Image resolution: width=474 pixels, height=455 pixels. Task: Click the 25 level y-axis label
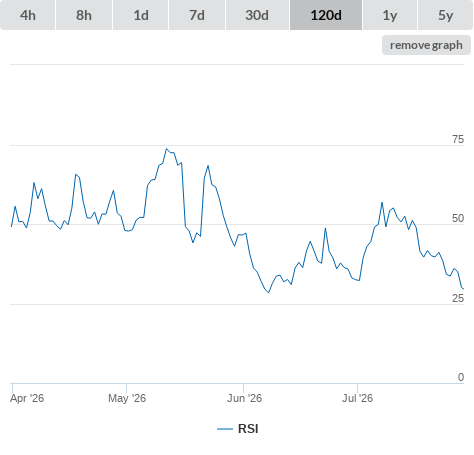click(458, 298)
